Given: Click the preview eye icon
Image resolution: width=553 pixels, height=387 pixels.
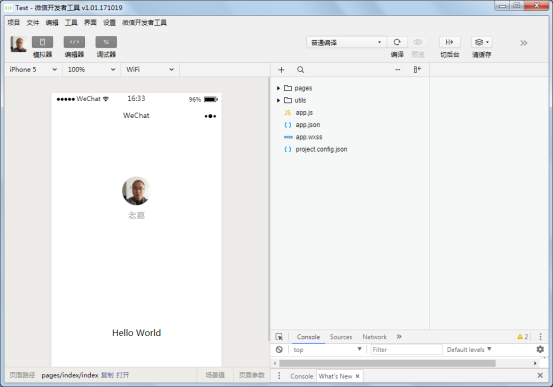Looking at the screenshot, I should (418, 42).
